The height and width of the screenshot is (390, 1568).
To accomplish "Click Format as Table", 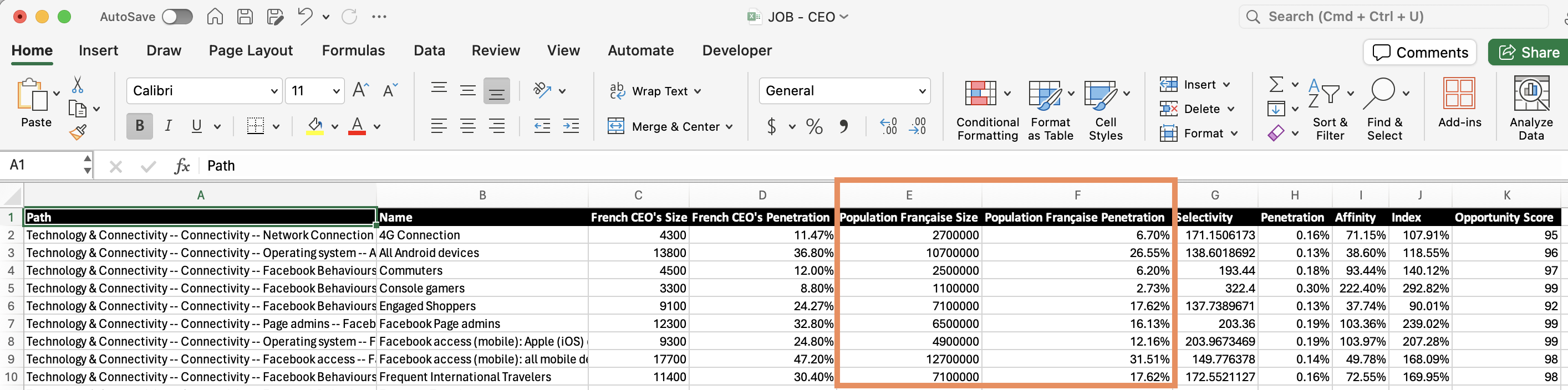I will 1050,110.
